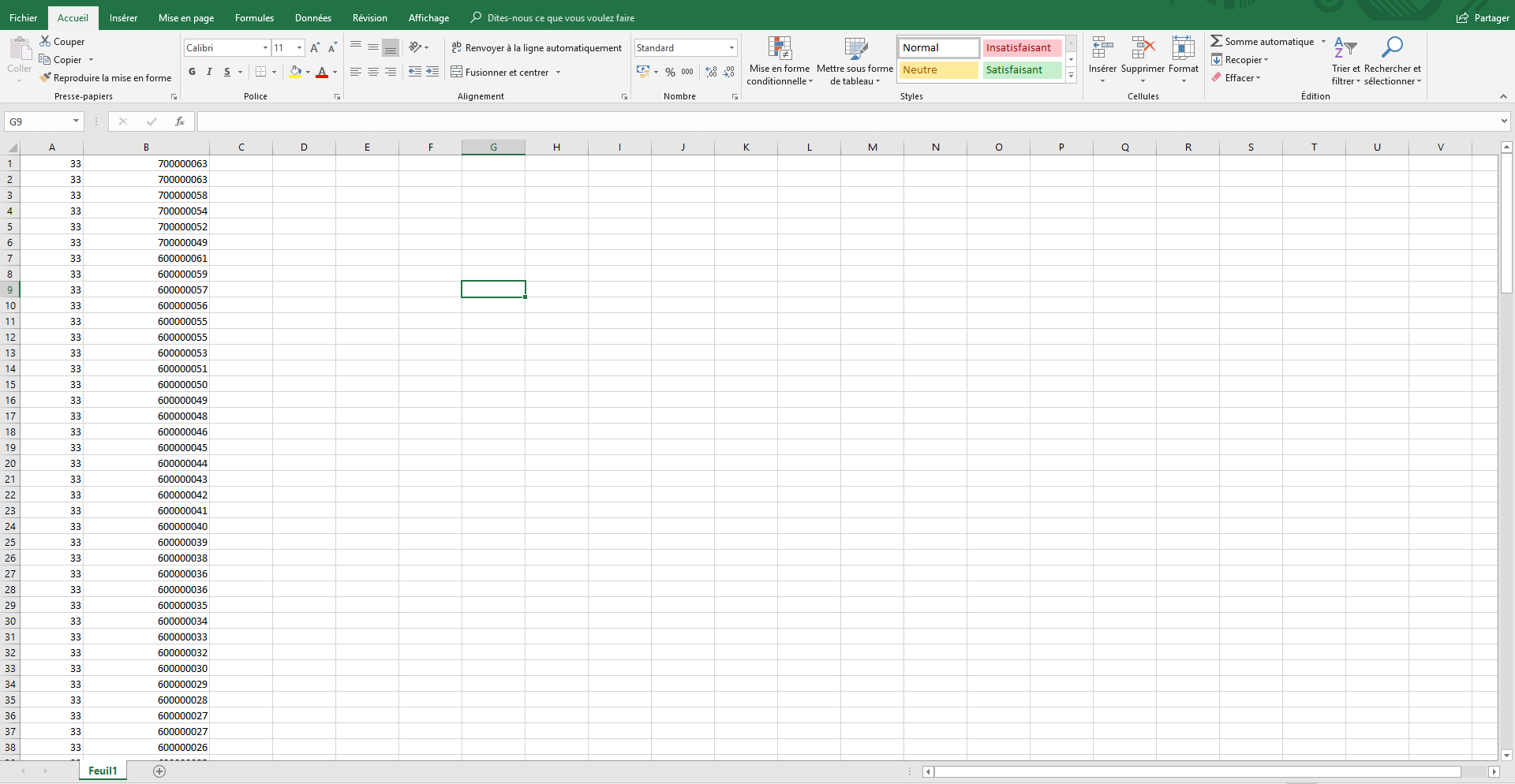The height and width of the screenshot is (784, 1515).
Task: Align cell content to middle
Action: (x=373, y=48)
